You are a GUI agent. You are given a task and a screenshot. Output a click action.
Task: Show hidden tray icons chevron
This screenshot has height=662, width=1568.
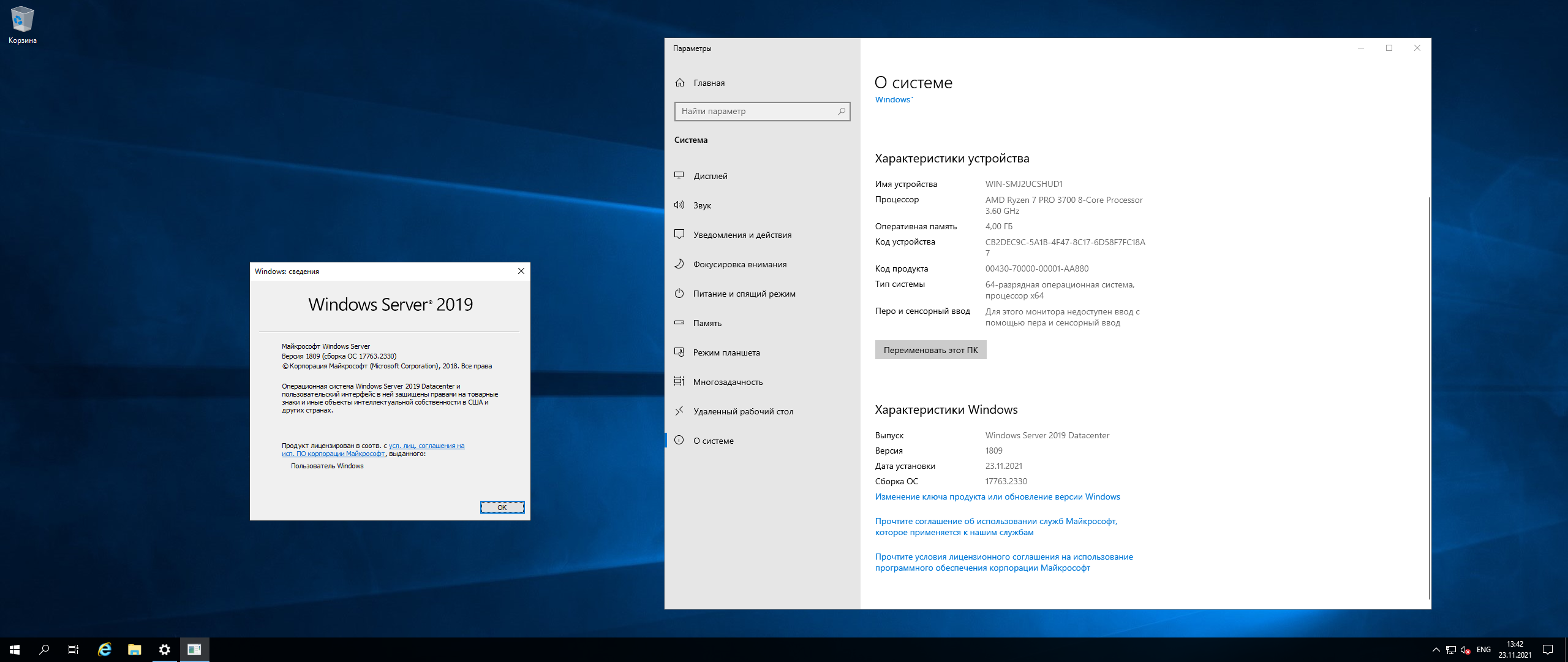(x=1436, y=650)
